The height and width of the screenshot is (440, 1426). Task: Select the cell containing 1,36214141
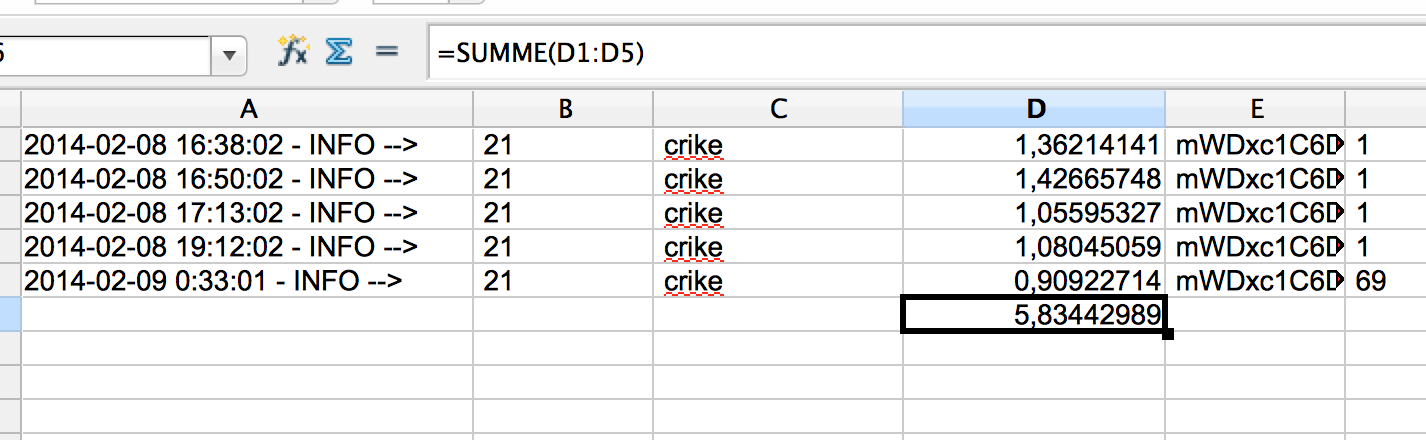[x=1034, y=145]
